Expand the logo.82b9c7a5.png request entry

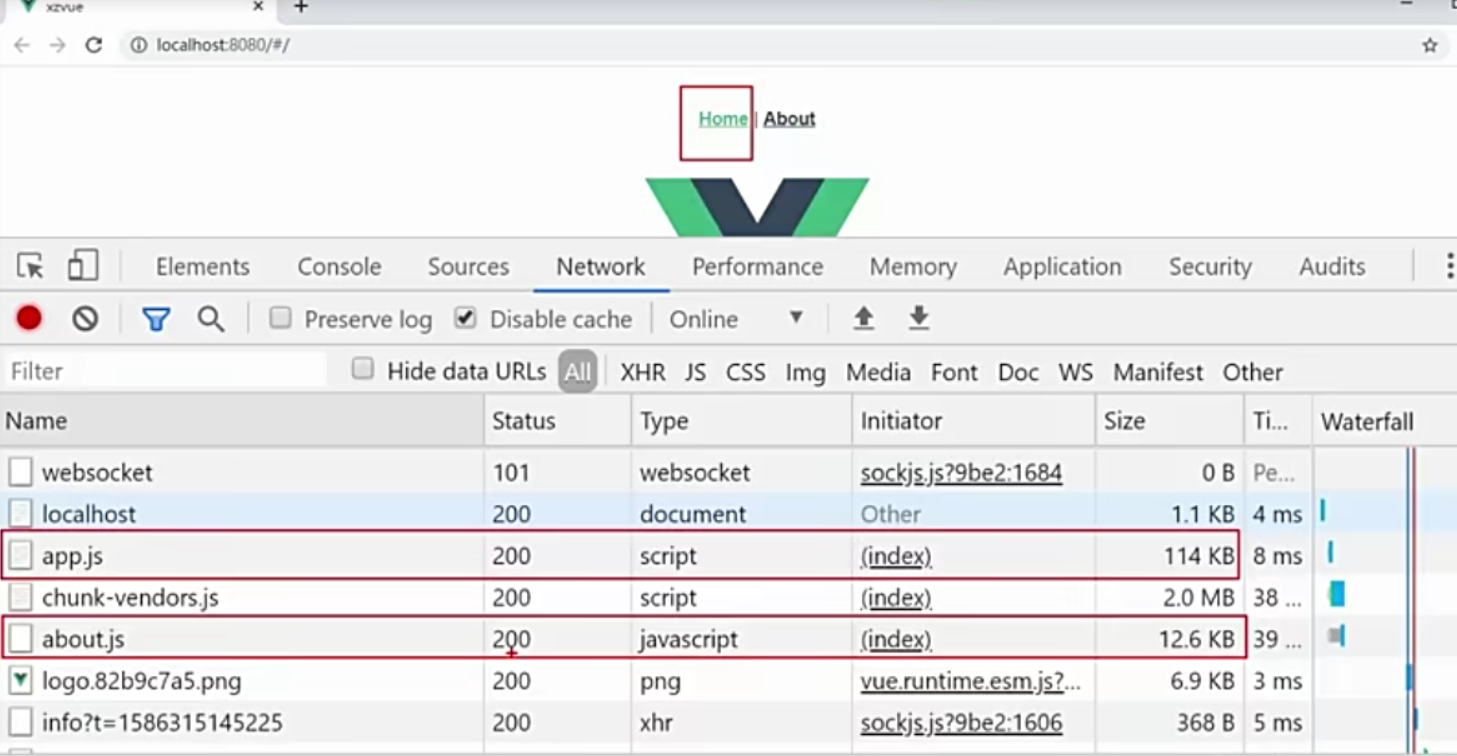click(x=22, y=680)
